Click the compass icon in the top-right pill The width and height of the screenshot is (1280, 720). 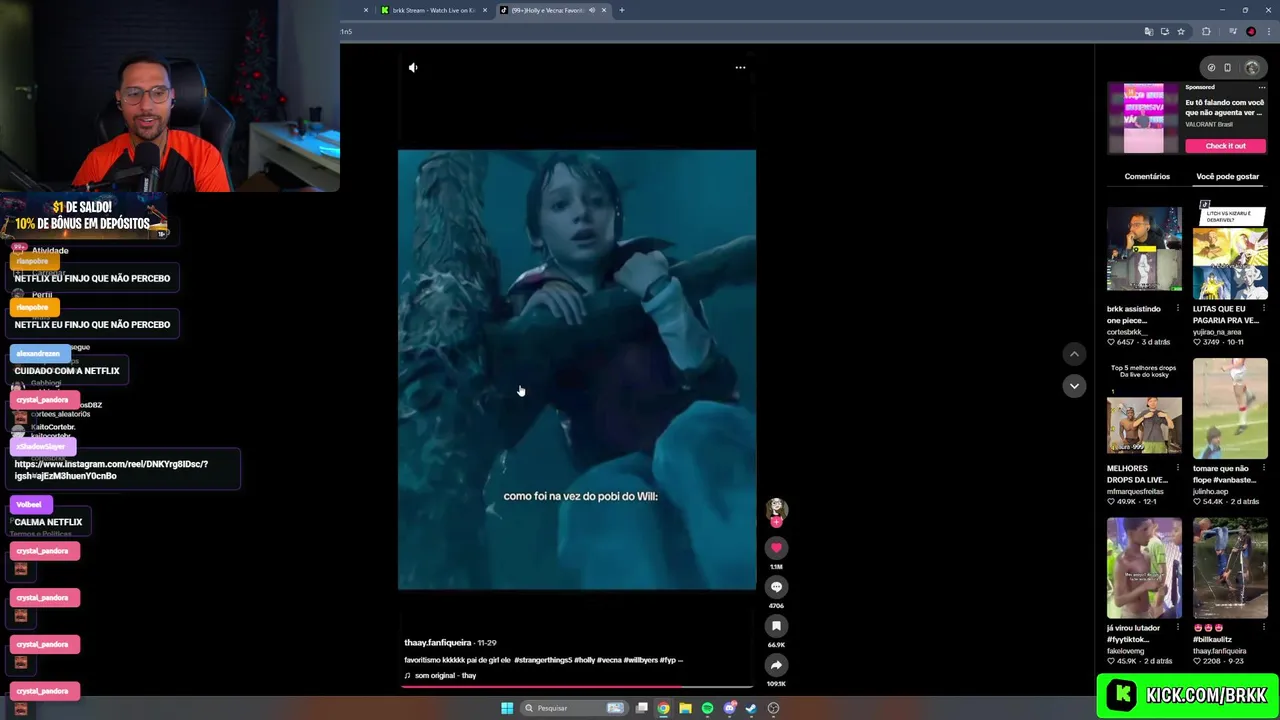1211,67
